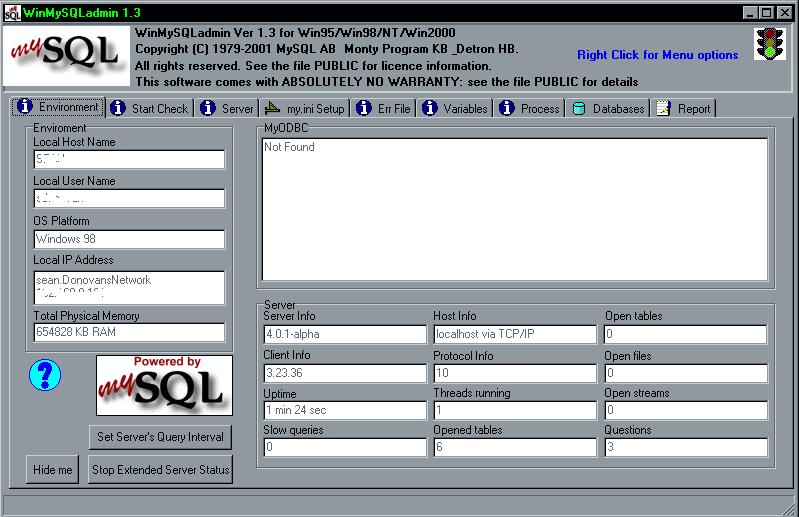Click the Slow queries field

(345, 447)
